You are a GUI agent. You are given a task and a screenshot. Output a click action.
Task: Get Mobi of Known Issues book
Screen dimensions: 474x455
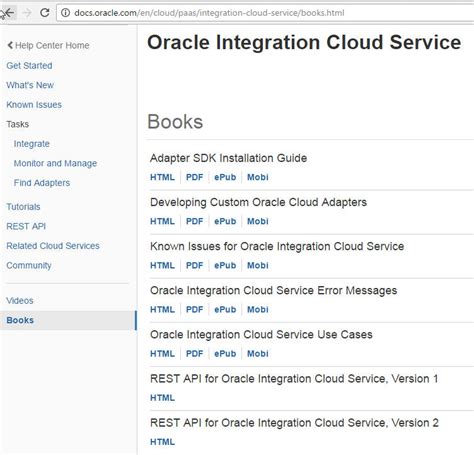click(x=258, y=266)
